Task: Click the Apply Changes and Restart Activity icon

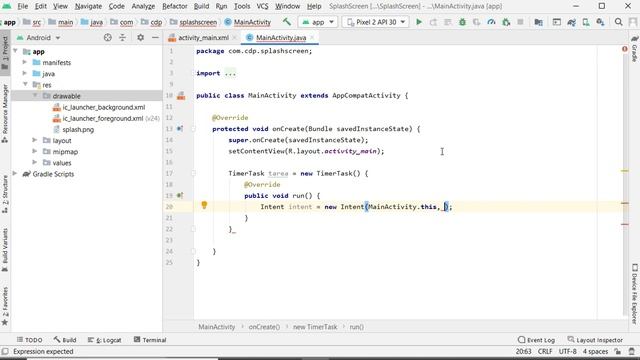Action: pos(433,22)
